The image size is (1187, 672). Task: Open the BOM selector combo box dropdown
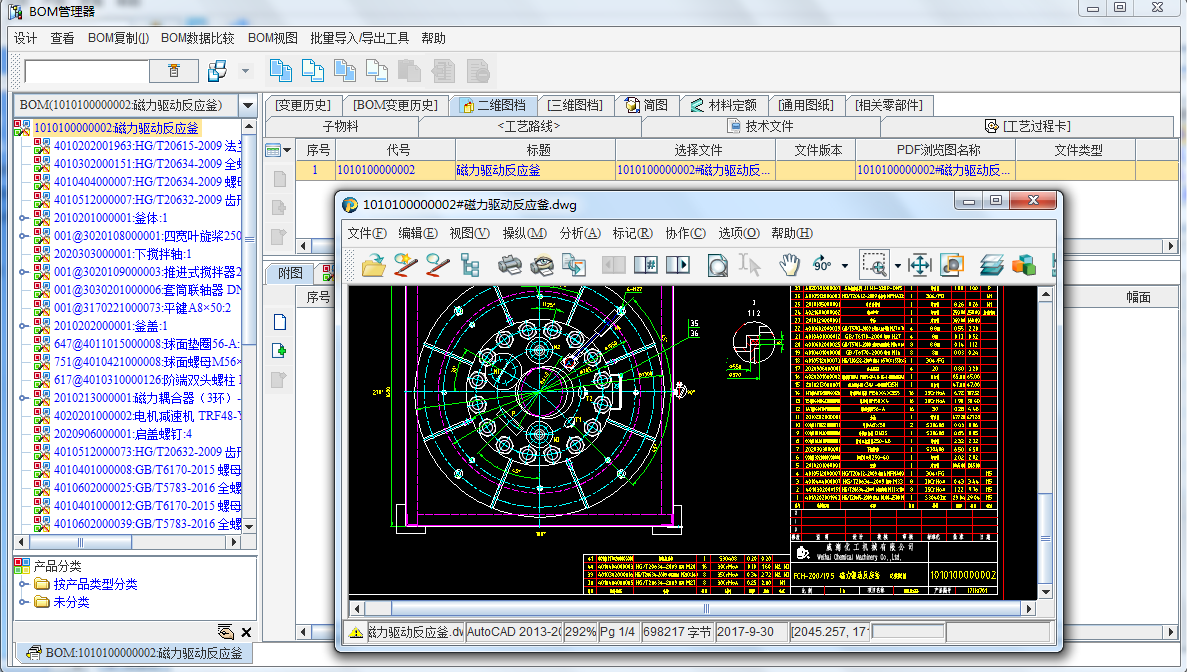click(x=248, y=105)
